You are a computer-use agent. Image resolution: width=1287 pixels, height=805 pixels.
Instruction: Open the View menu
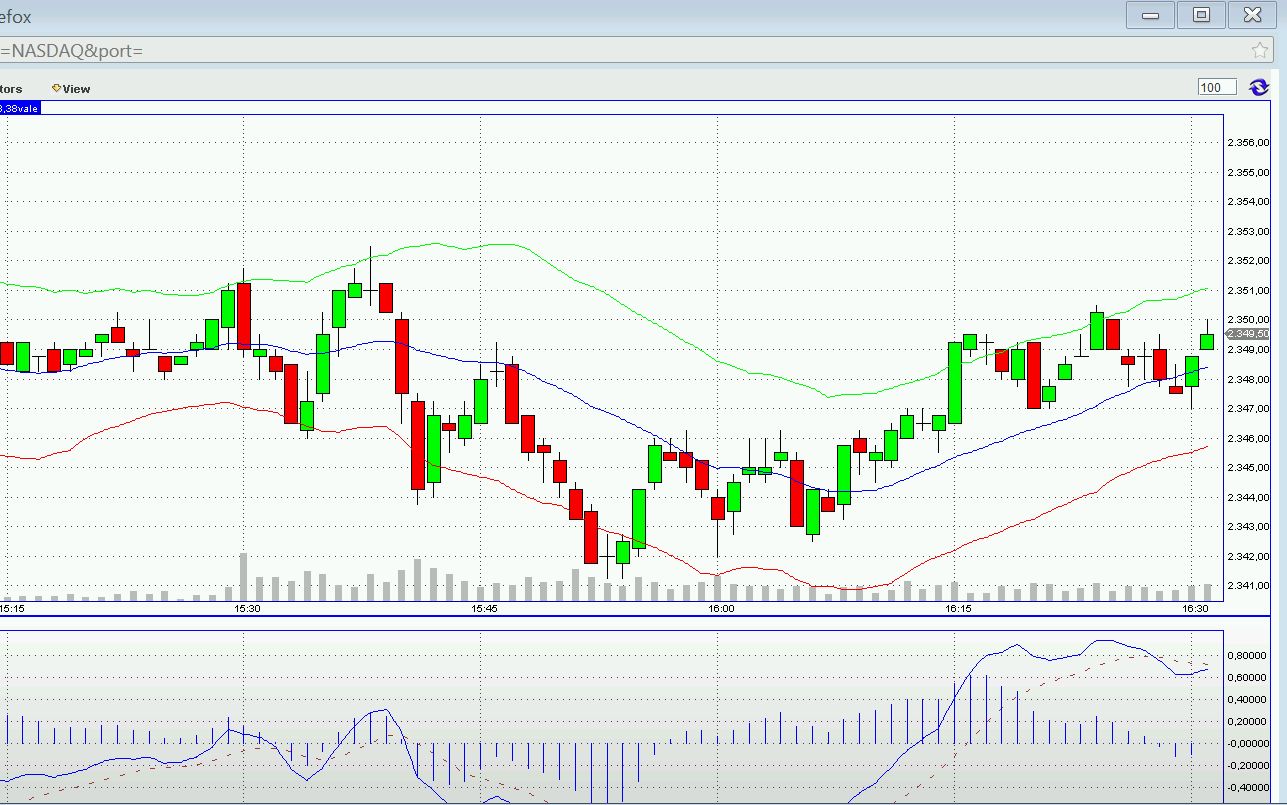pos(75,88)
